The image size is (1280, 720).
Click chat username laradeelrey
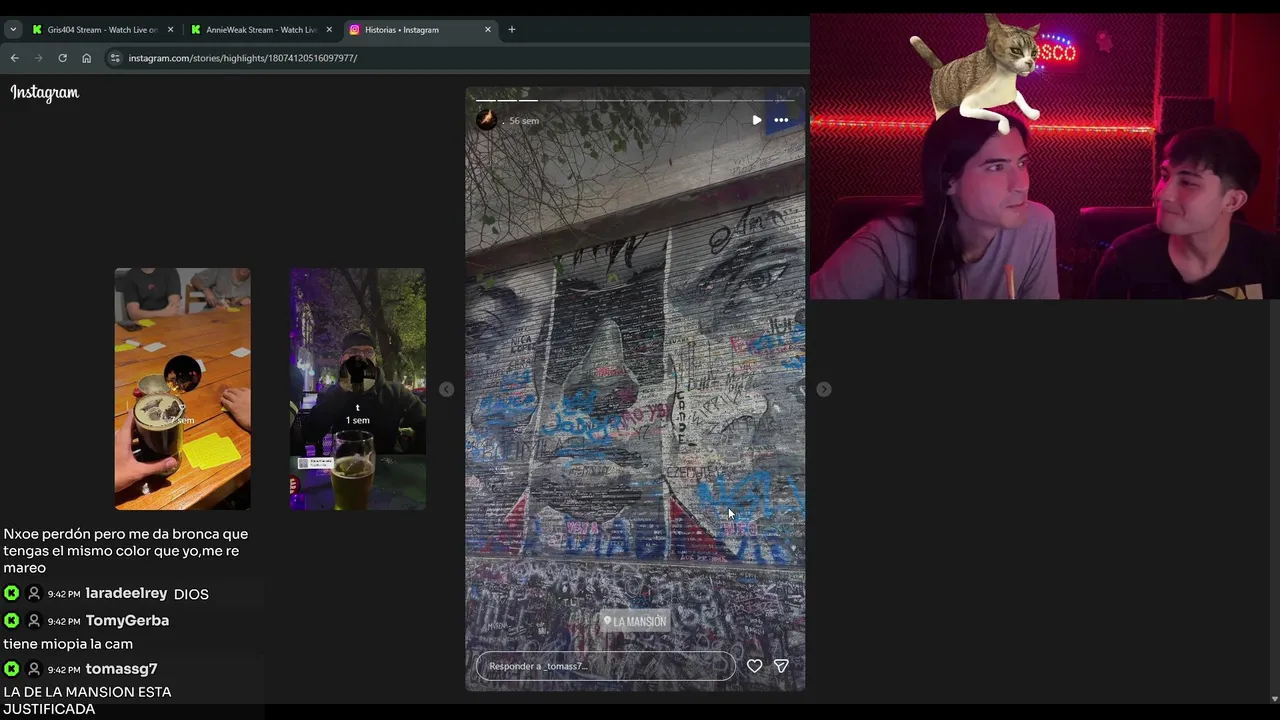pyautogui.click(x=126, y=594)
